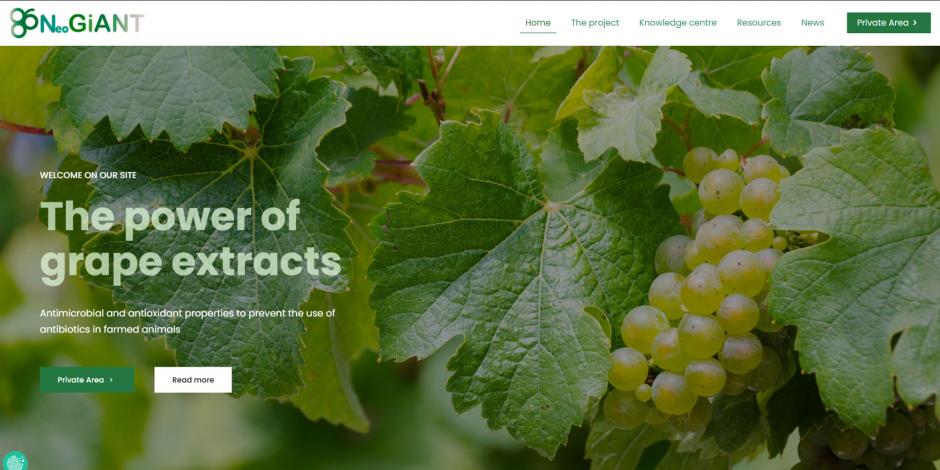Open the Resources menu
940x470 pixels.
pyautogui.click(x=758, y=23)
